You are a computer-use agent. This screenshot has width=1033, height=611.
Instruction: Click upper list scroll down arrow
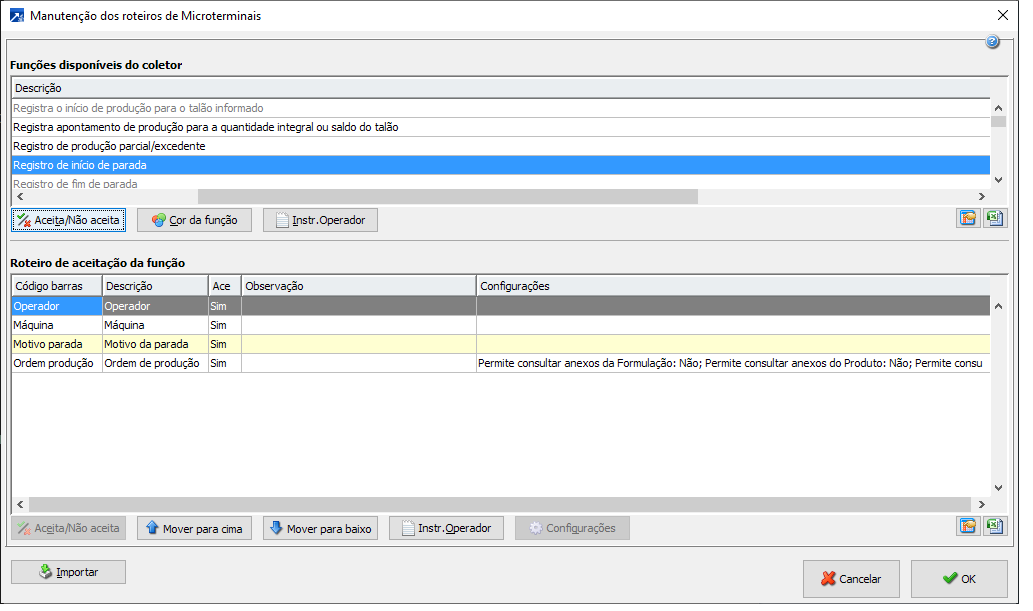coord(999,180)
